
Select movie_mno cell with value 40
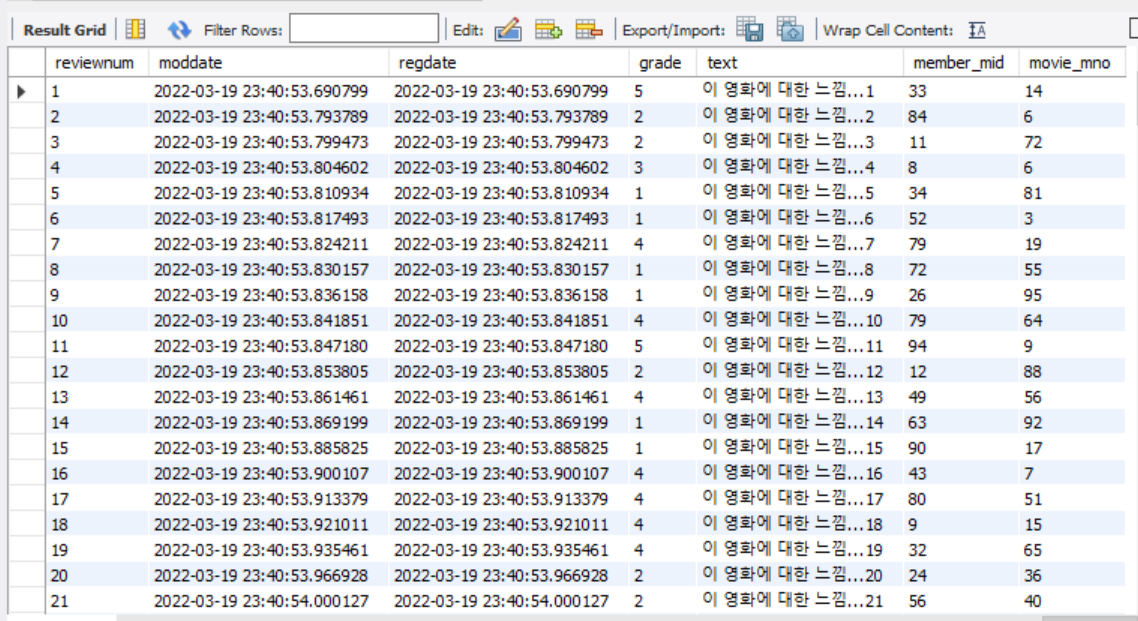point(1072,601)
